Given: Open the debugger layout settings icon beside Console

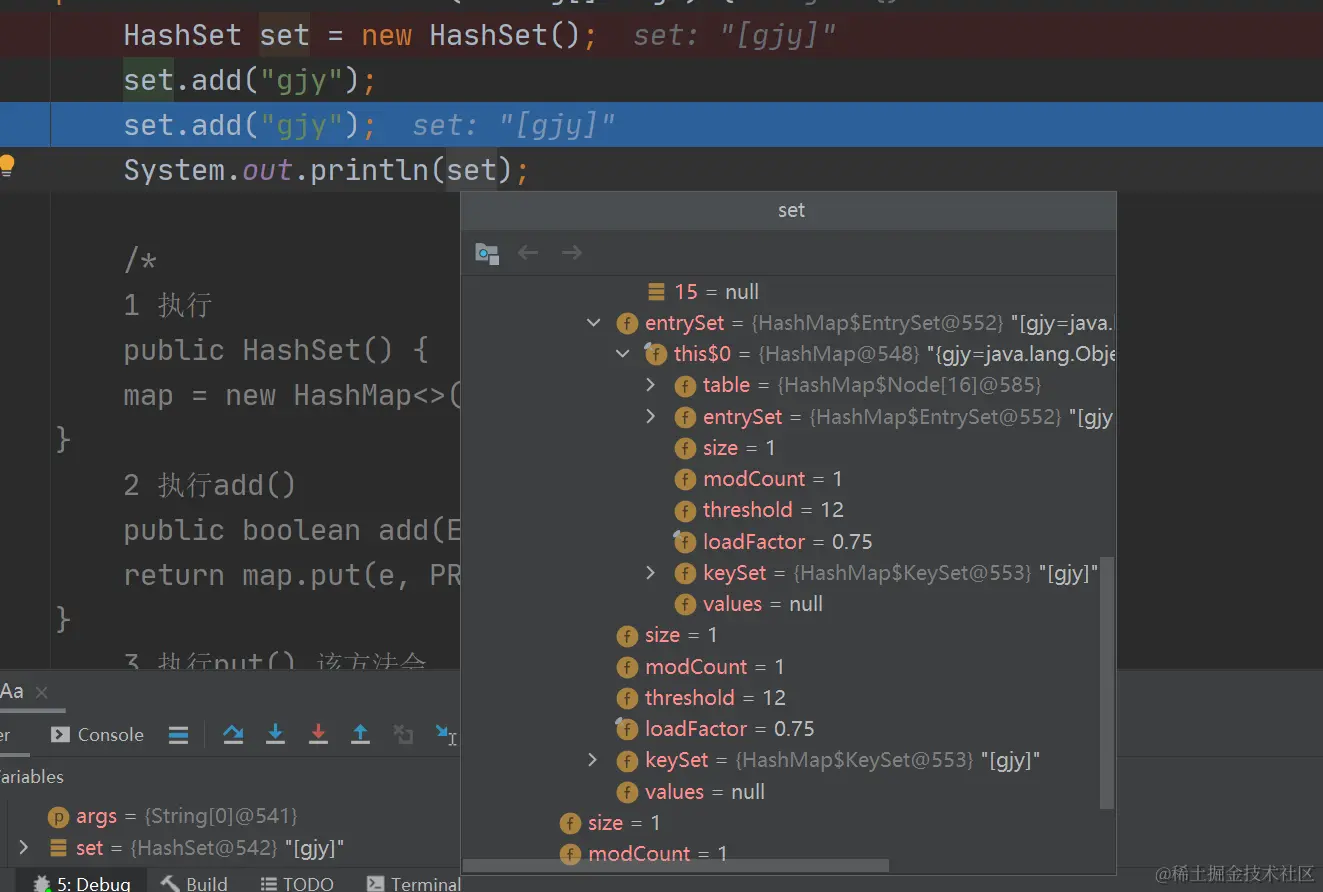Looking at the screenshot, I should pyautogui.click(x=179, y=735).
